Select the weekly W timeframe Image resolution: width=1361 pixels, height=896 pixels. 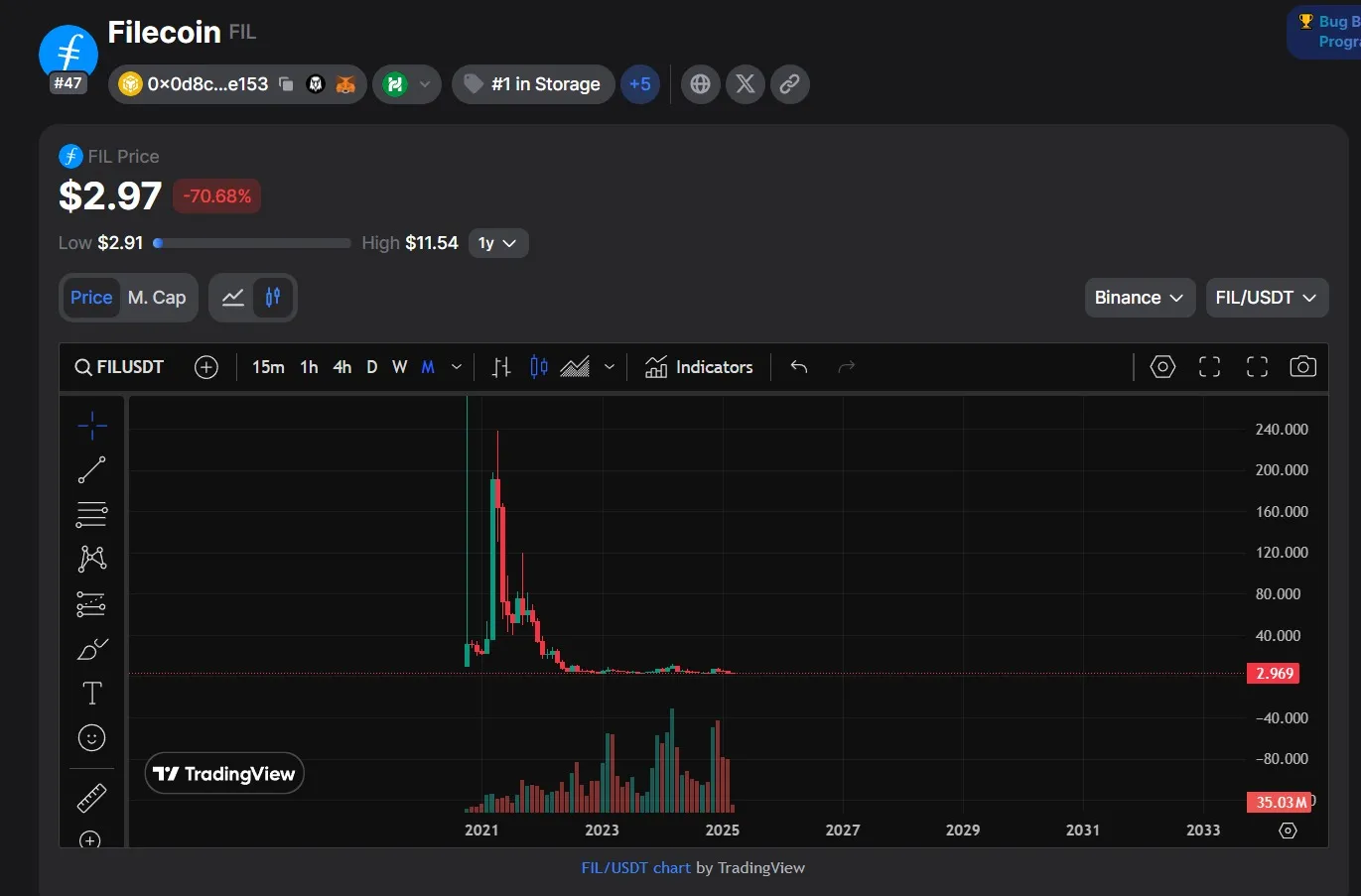399,367
